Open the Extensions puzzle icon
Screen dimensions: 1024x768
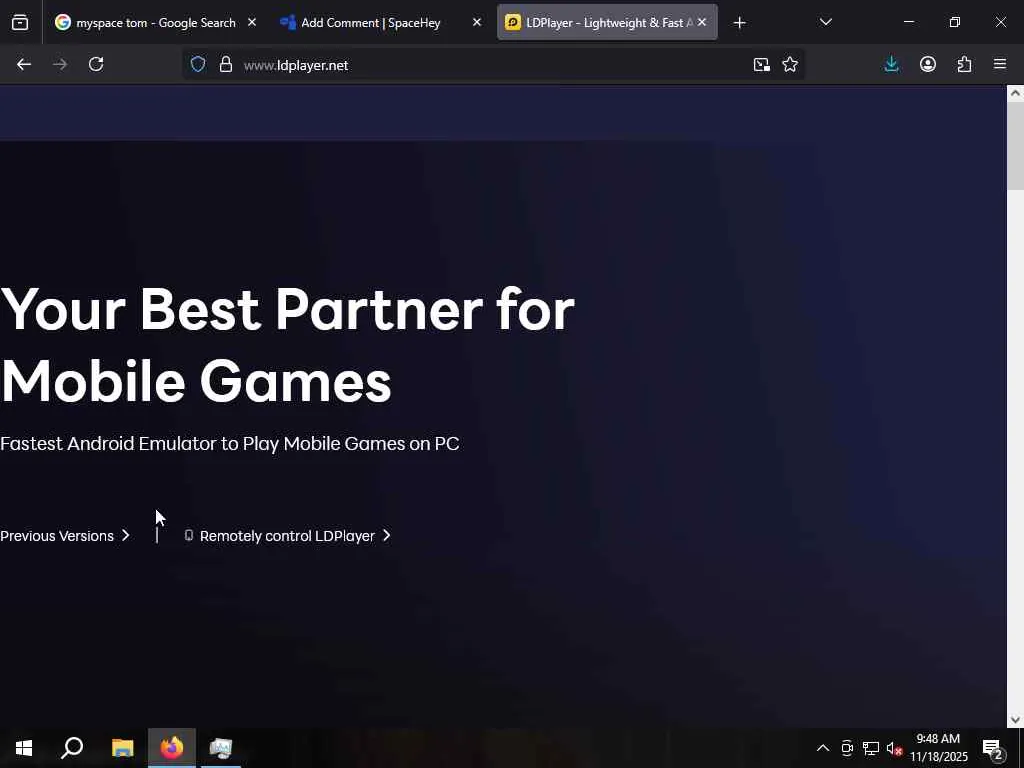click(x=965, y=64)
